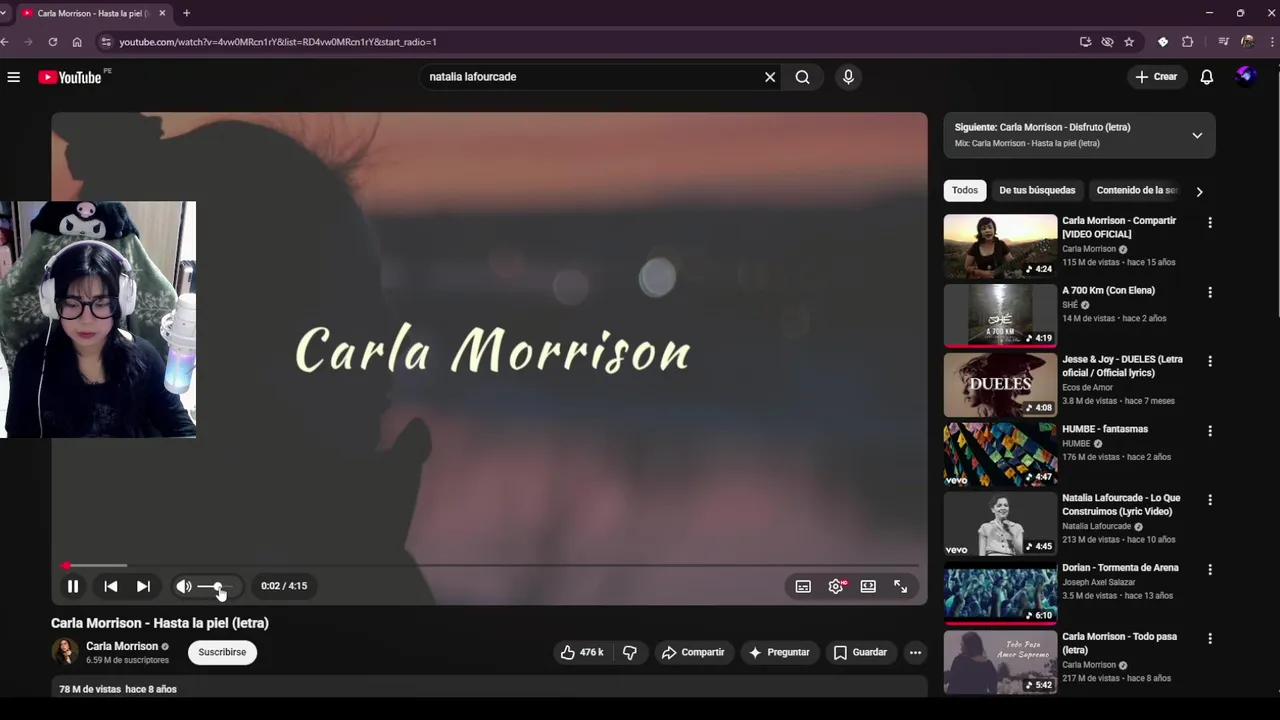Open options menu for Lo Que Construimos
This screenshot has height=720, width=1280.
click(1210, 500)
